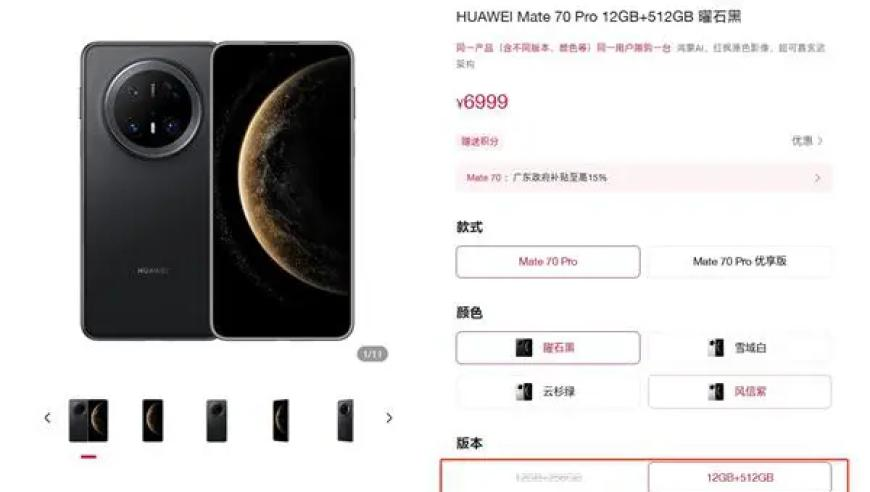Viewport: 870px width, 492px height.
Task: Show first thumbnail with front and back view
Action: pos(88,420)
